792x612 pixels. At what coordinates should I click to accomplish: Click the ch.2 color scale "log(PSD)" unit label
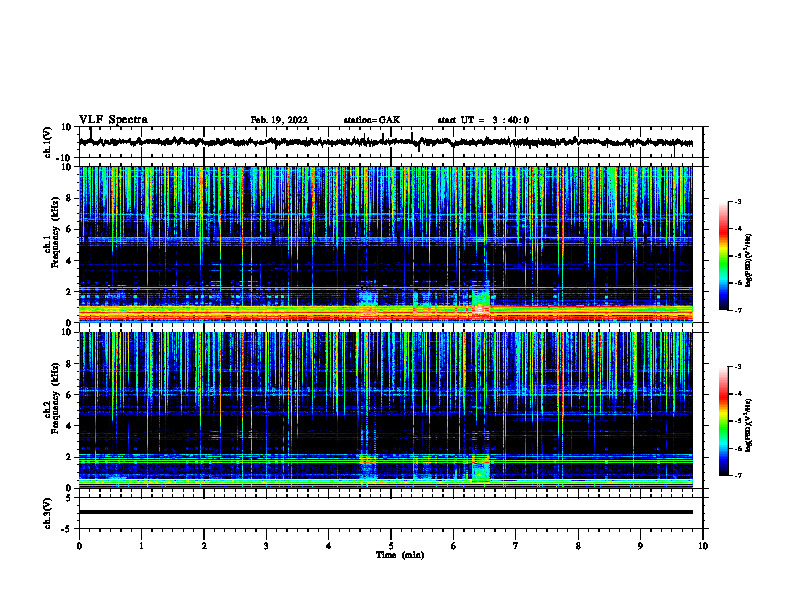click(x=748, y=425)
